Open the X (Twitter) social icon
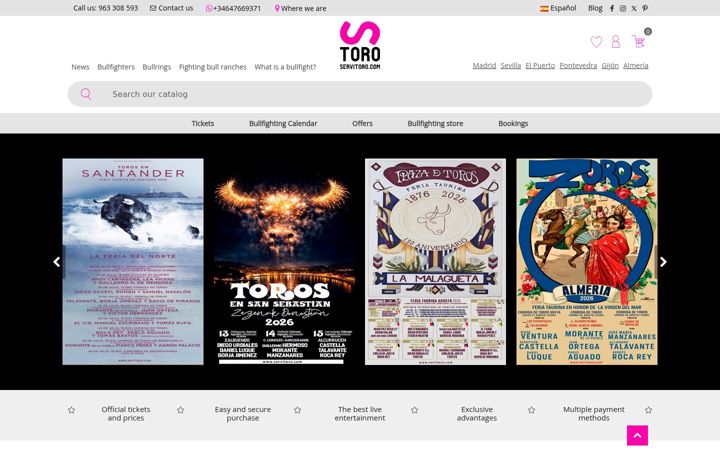720x450 pixels. (x=634, y=8)
